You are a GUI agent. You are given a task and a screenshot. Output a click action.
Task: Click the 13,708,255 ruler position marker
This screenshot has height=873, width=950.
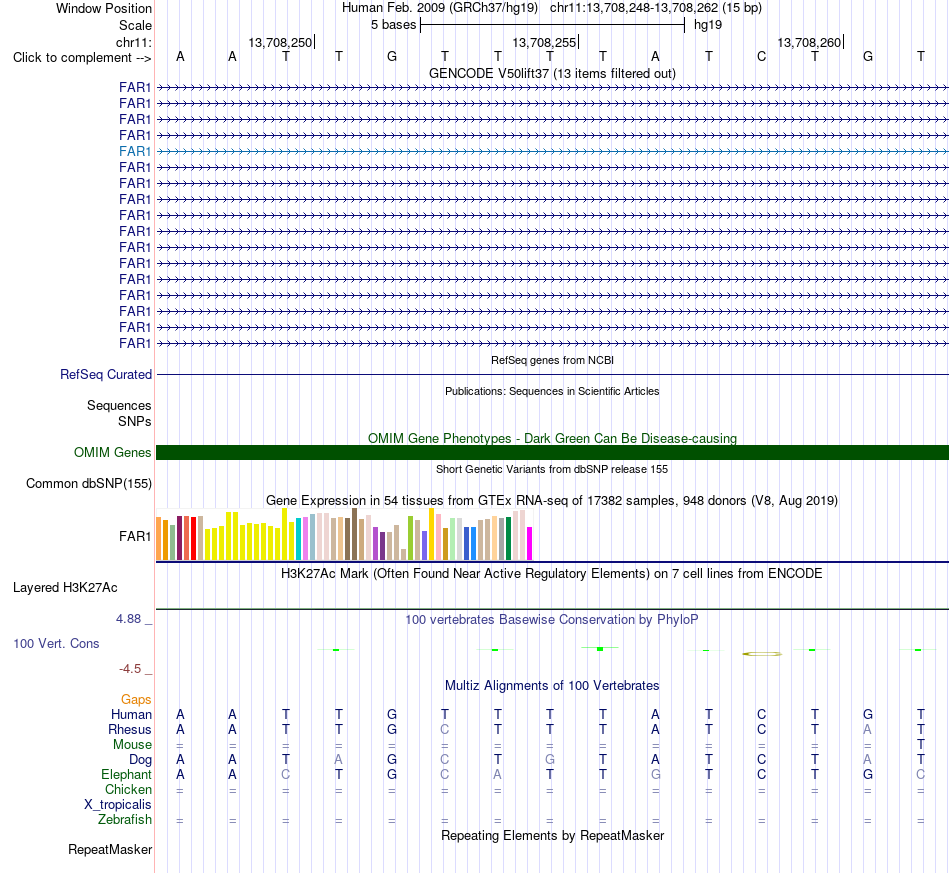tap(545, 42)
